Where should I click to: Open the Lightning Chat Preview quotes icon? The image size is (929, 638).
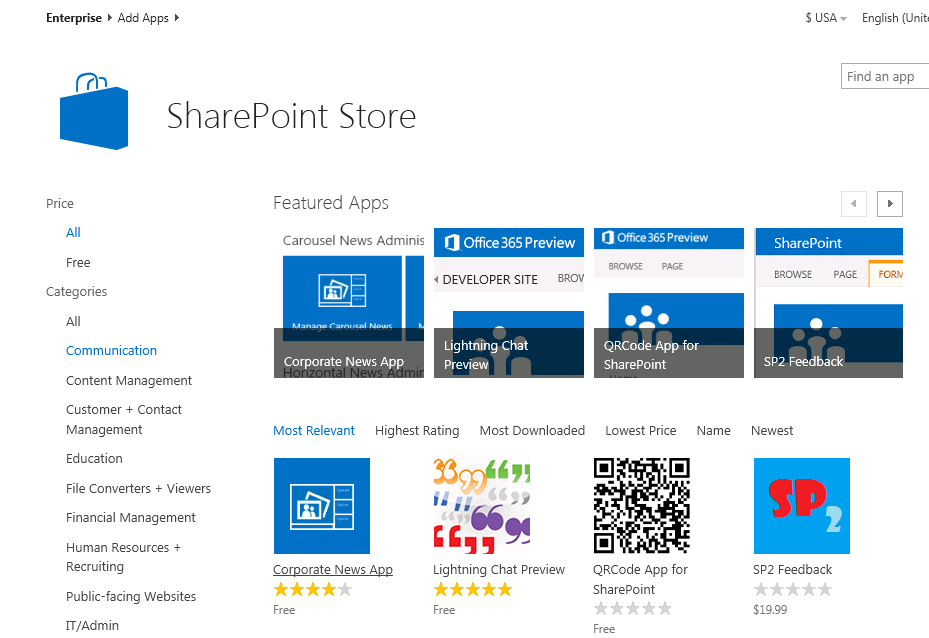pos(482,506)
